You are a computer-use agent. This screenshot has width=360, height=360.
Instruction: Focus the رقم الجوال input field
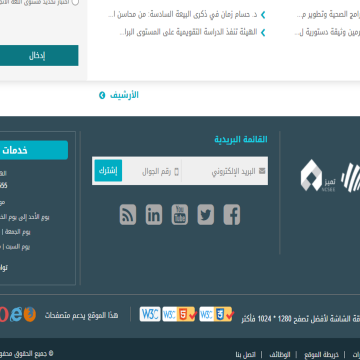coord(152,171)
